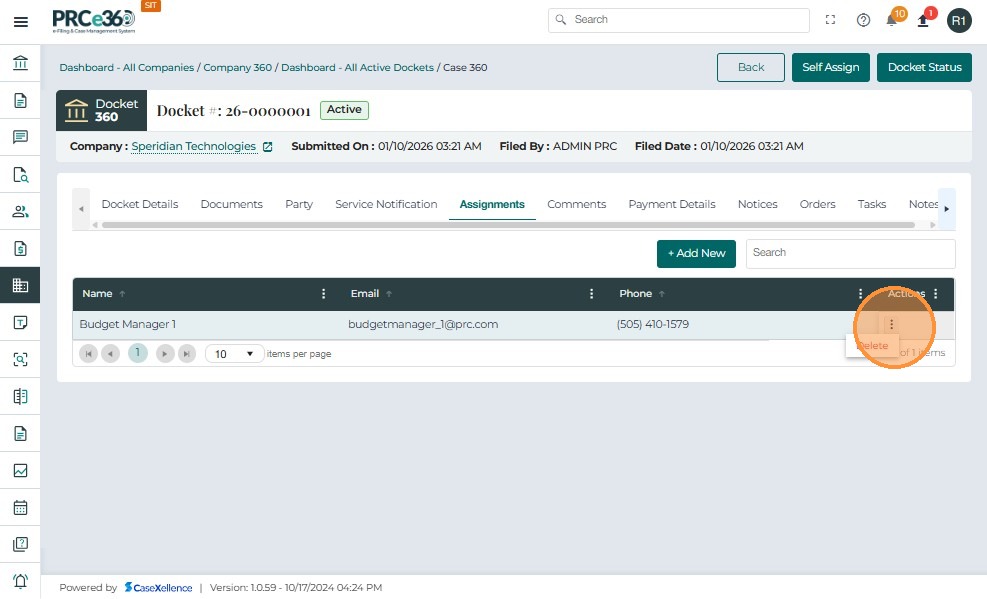
Task: Open Name column menu
Action: [324, 294]
